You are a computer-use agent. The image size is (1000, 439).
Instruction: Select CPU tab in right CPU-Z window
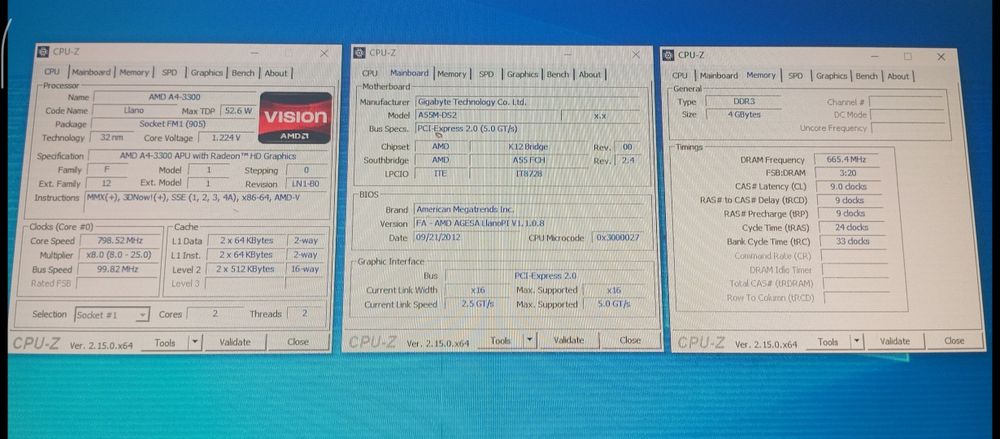pos(680,75)
